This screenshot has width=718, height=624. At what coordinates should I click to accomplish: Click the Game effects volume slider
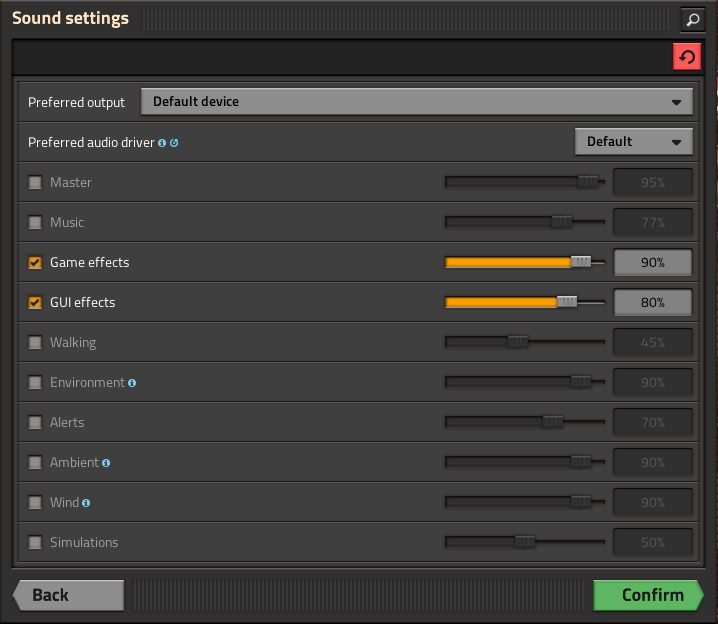pos(510,262)
